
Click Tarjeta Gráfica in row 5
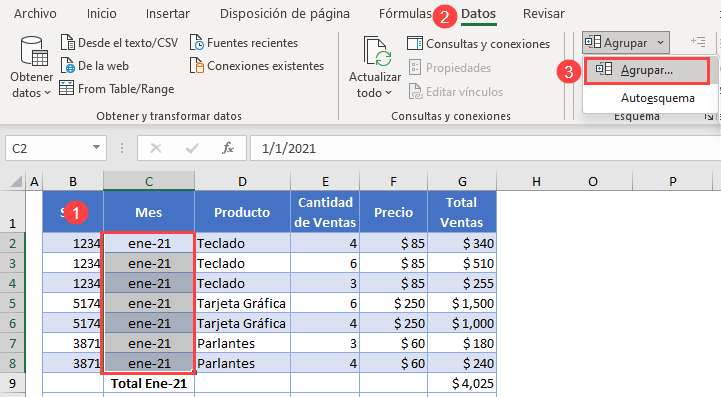[242, 304]
